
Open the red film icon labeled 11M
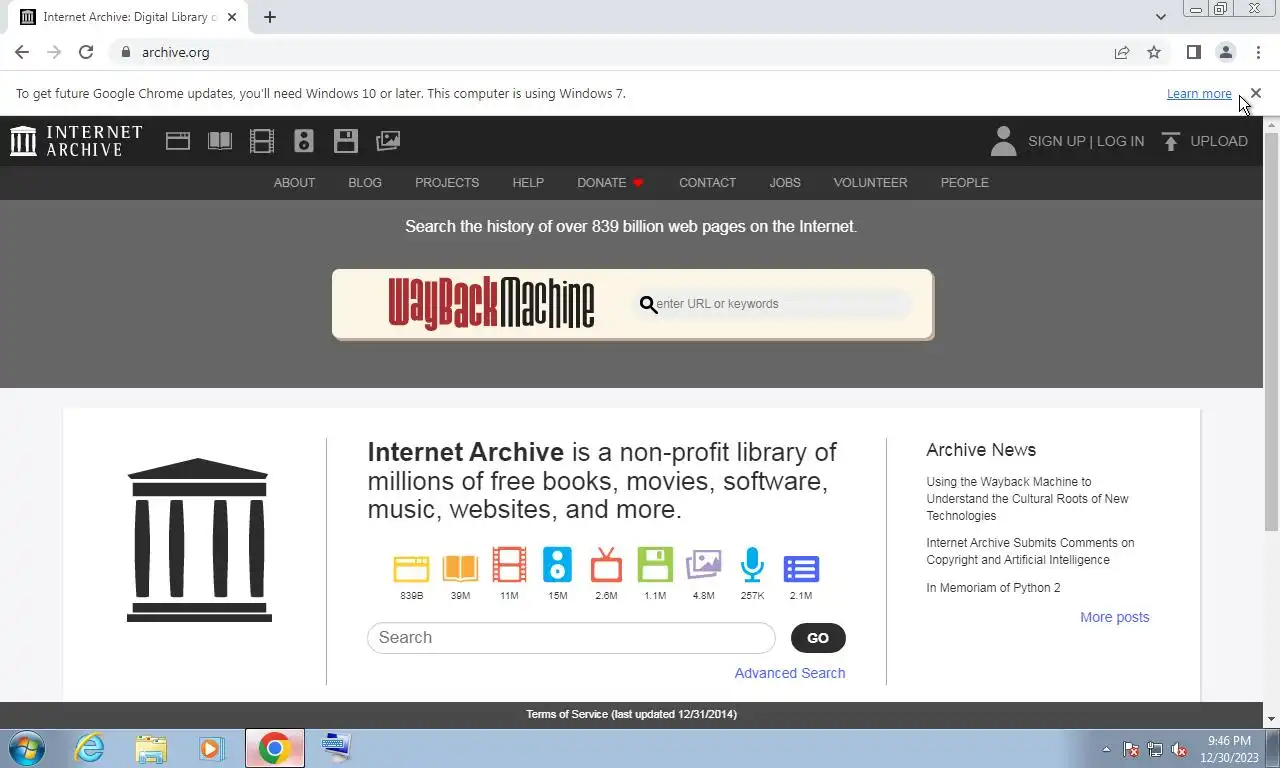(x=509, y=565)
